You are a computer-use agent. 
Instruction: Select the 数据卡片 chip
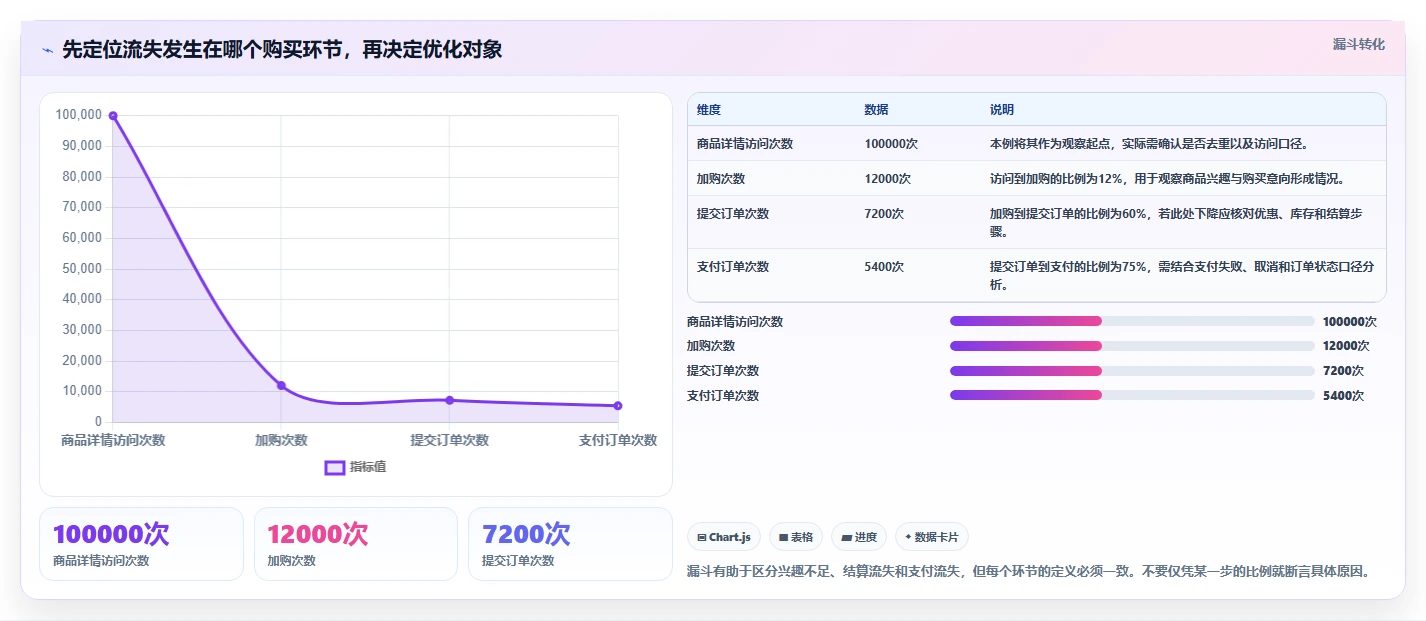(932, 537)
